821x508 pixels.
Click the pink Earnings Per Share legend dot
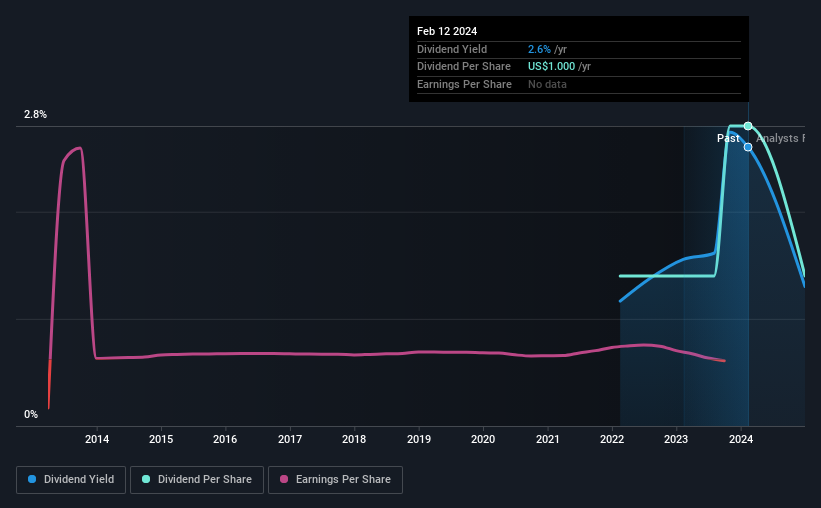284,479
